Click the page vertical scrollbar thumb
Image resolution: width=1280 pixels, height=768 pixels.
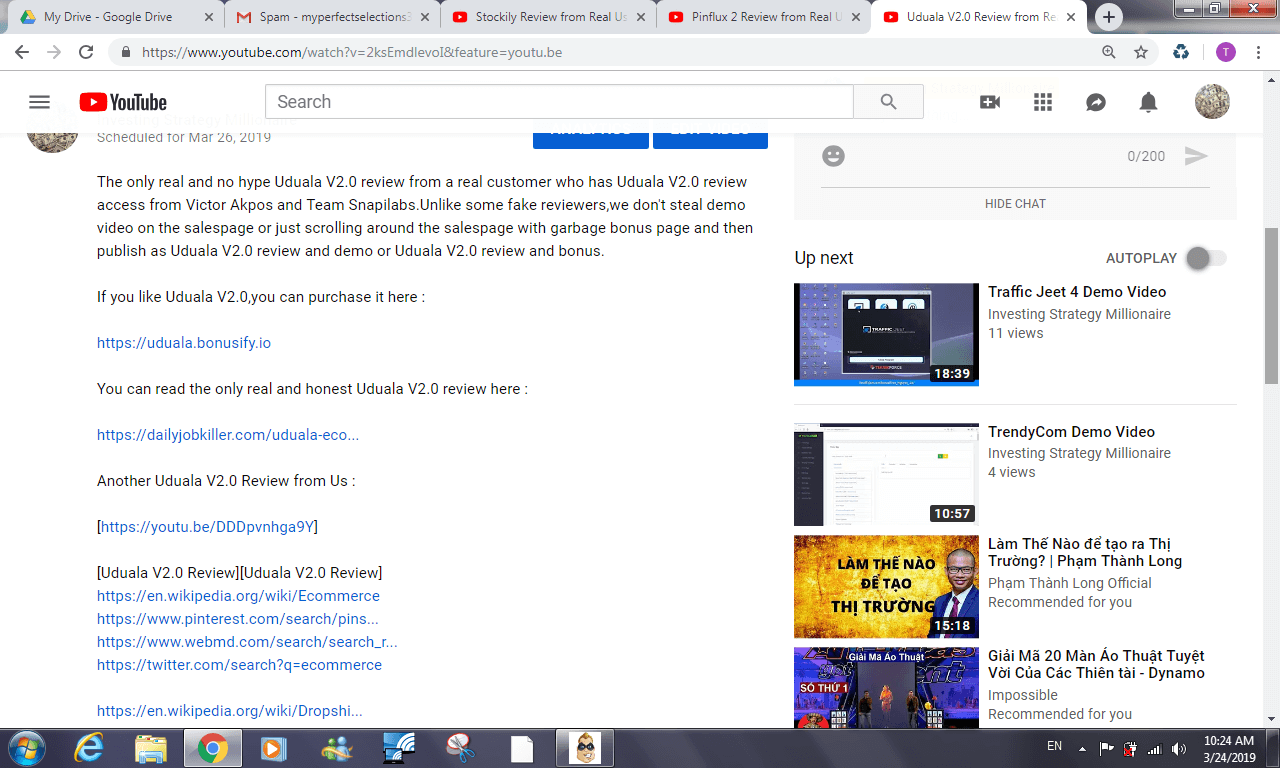click(1271, 306)
